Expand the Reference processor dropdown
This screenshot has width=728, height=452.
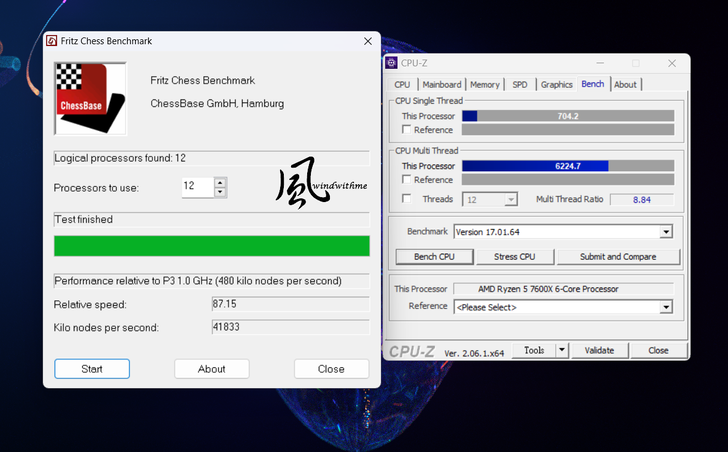[x=666, y=307]
